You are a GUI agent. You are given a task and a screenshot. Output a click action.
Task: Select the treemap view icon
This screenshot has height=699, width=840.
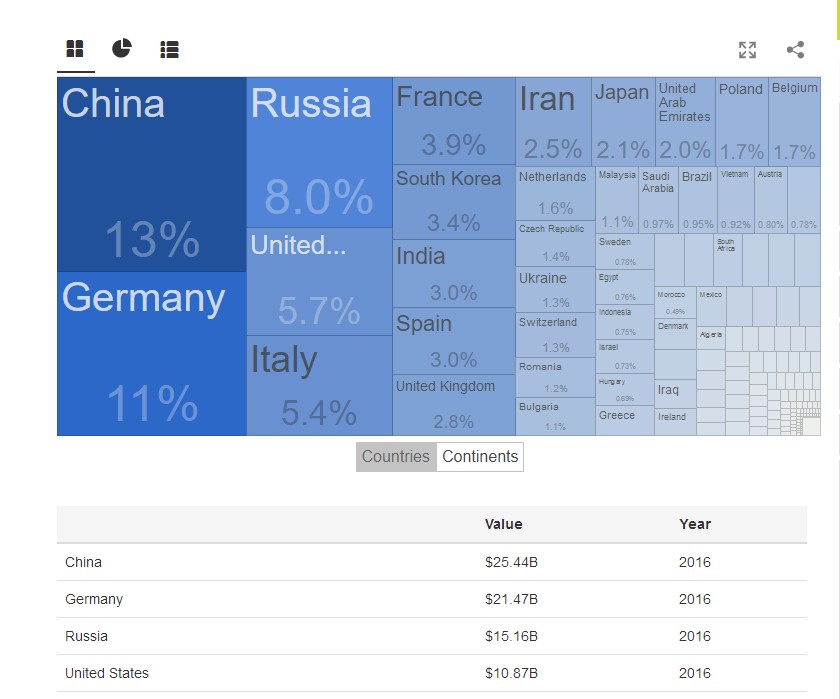point(75,49)
